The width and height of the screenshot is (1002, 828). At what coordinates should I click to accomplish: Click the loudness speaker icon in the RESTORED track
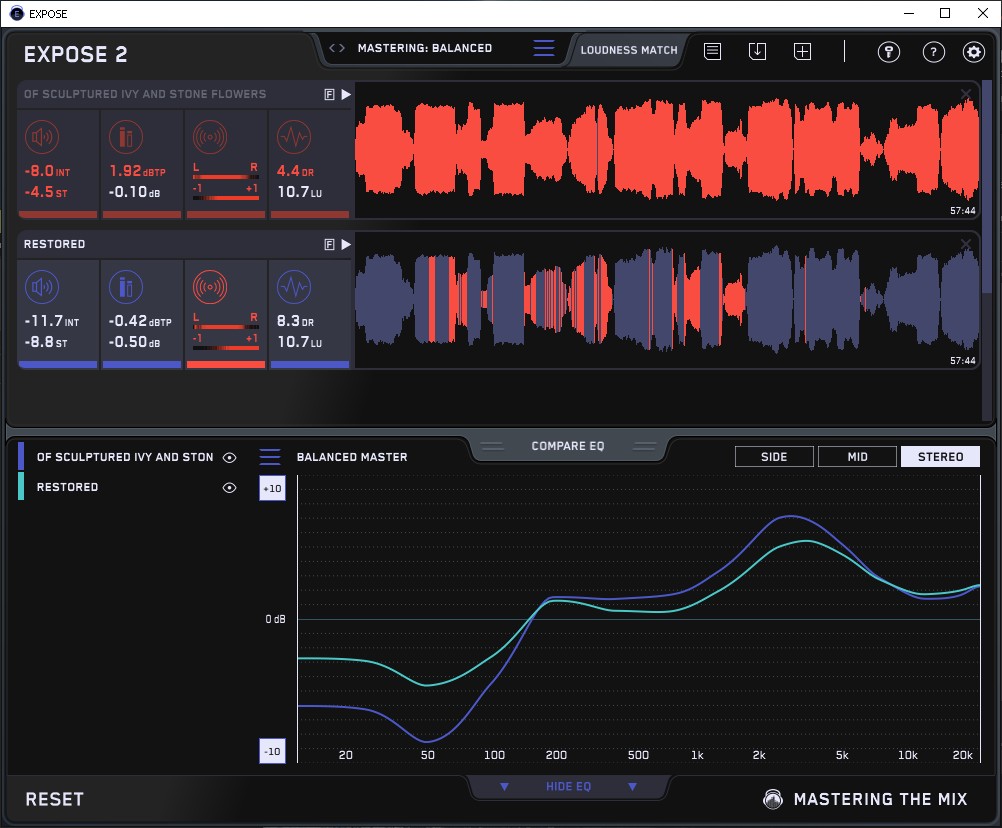(x=42, y=287)
